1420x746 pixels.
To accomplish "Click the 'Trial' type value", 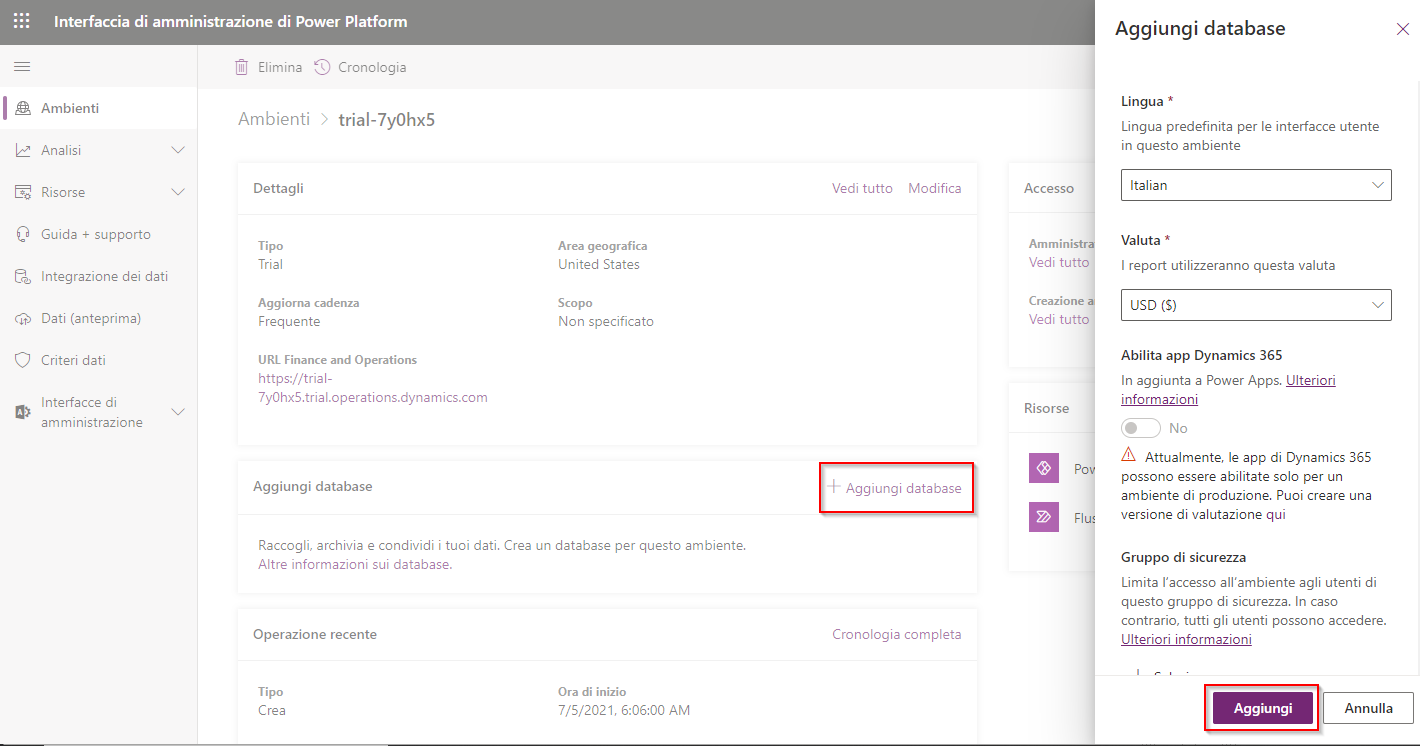I will [270, 264].
